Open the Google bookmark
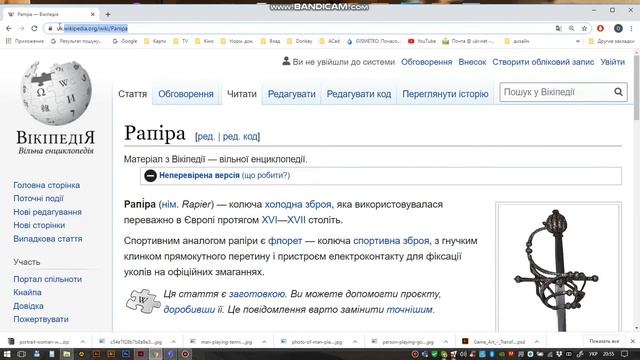This screenshot has height=360, width=640. coord(125,41)
